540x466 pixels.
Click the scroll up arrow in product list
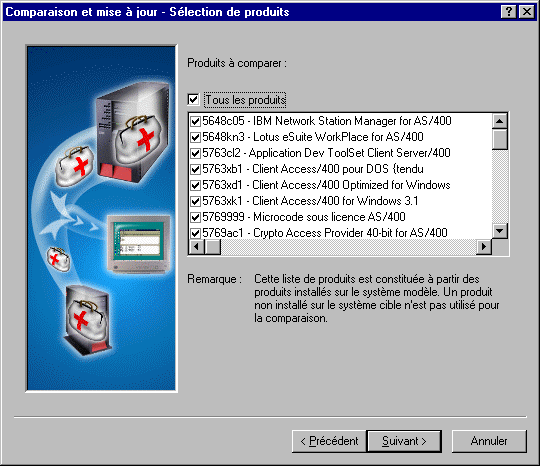500,121
